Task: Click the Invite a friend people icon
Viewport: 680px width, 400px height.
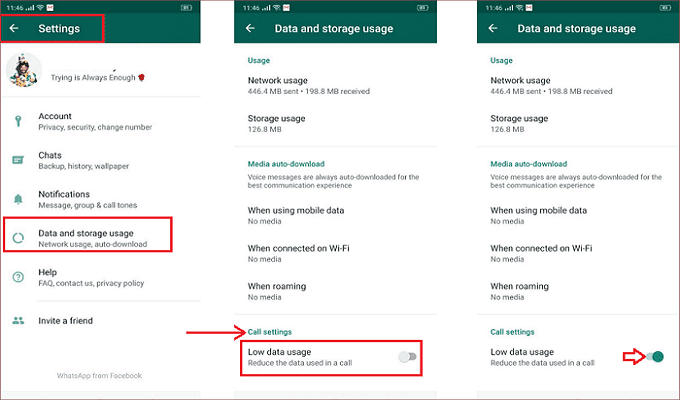Action: point(18,321)
